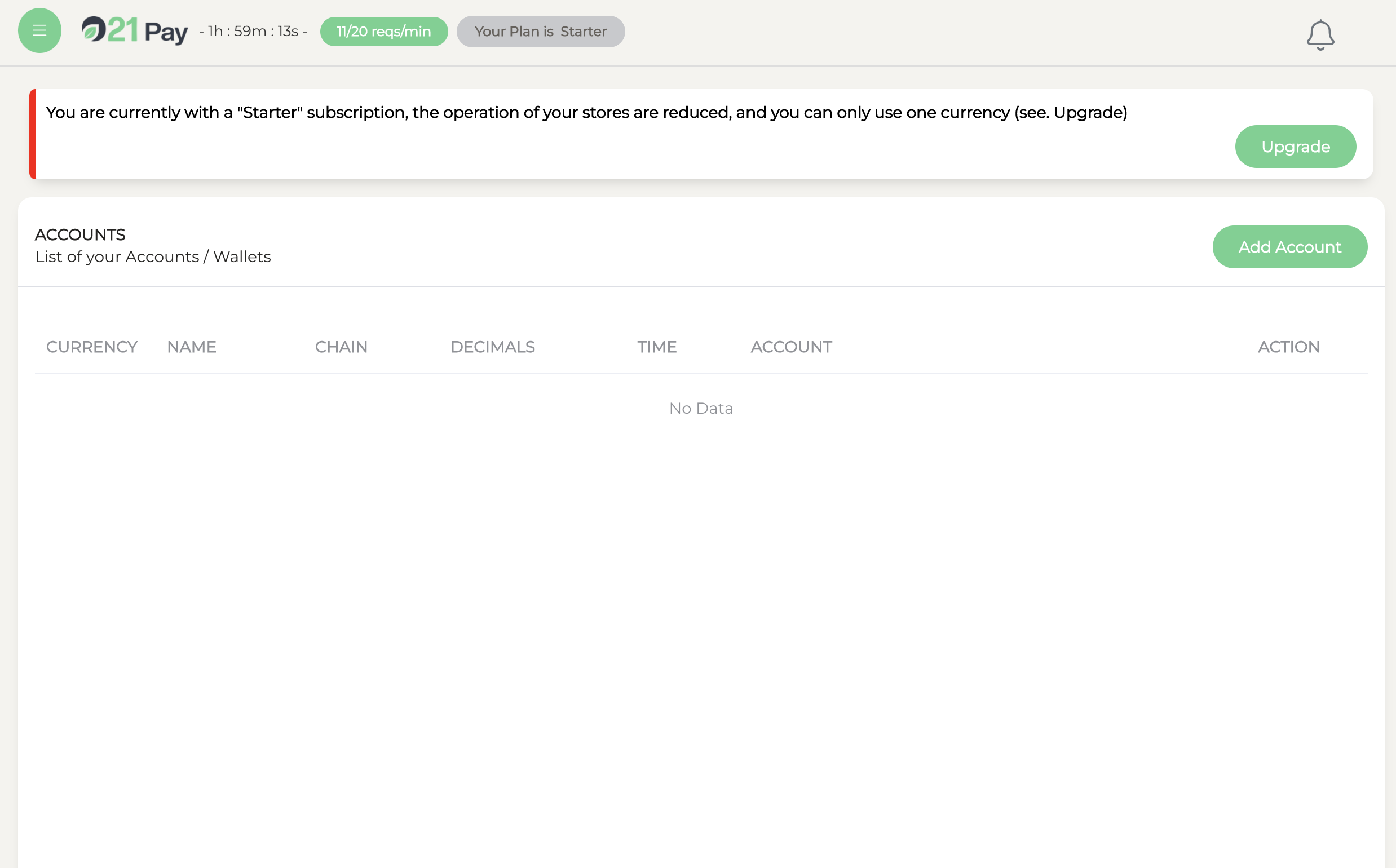The image size is (1396, 868).
Task: Open the hamburger sidebar menu
Action: pyautogui.click(x=39, y=30)
